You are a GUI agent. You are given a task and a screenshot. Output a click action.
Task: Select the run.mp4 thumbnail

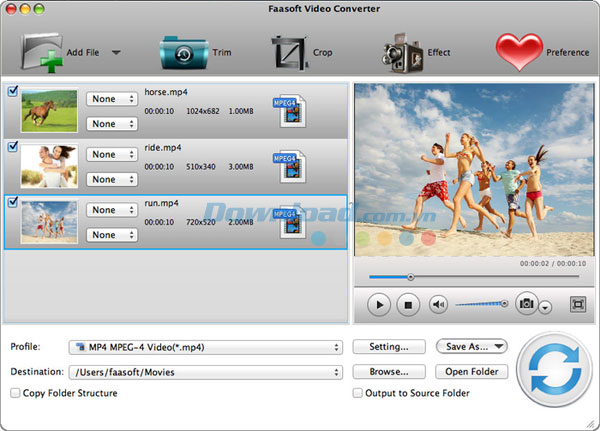point(49,222)
